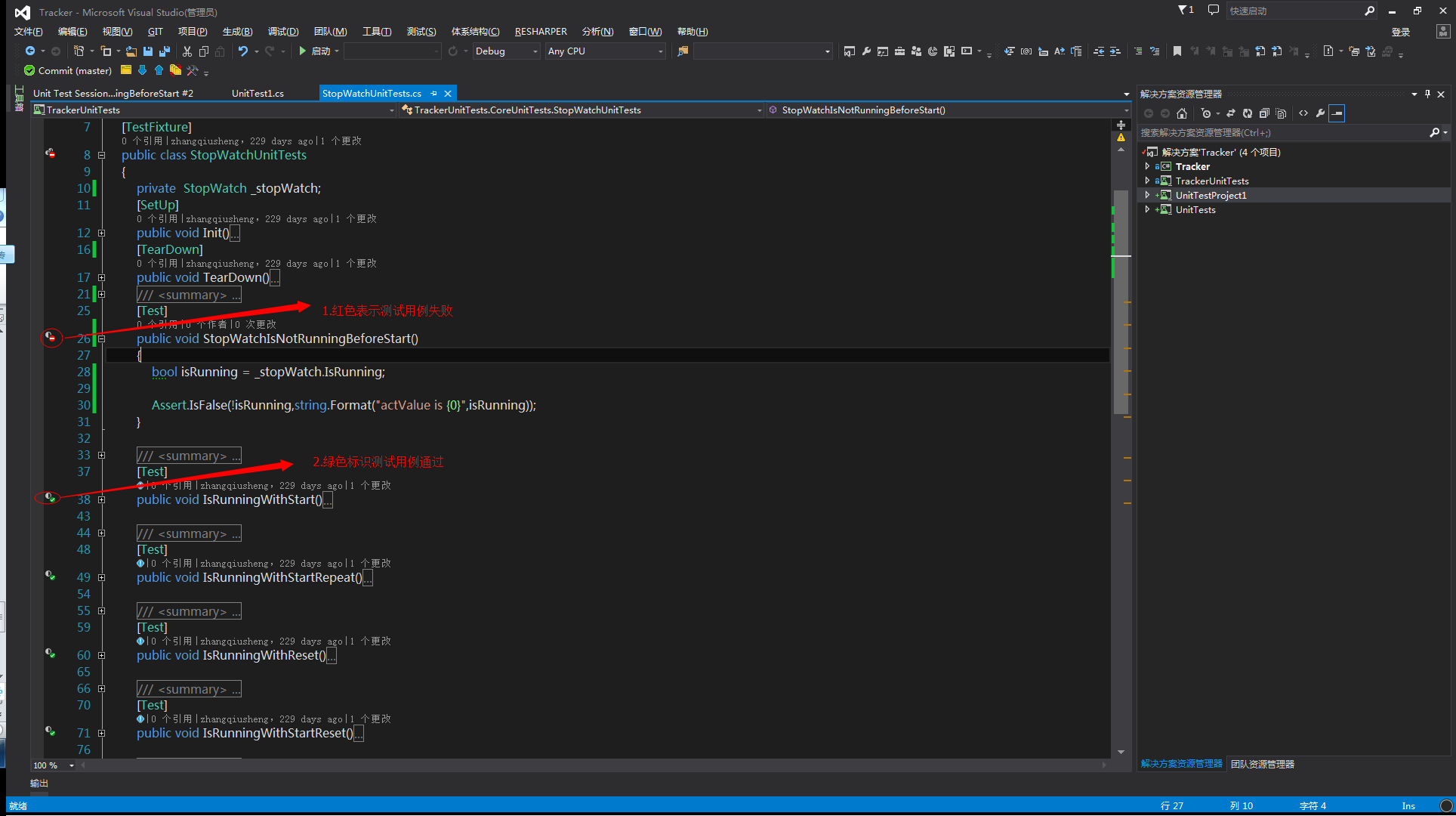1456x816 pixels.
Task: Start debugging with the green 启动 button
Action: tap(315, 51)
